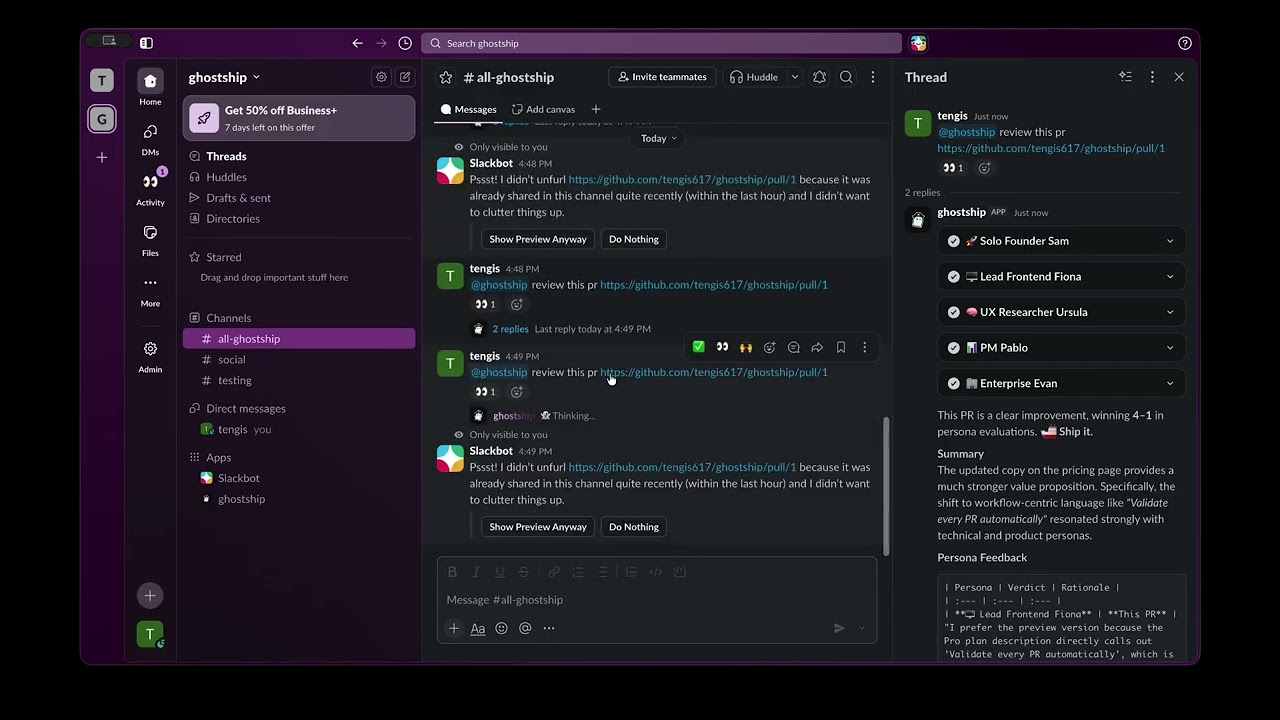Bookmark the hovered message for later
The image size is (1280, 720).
click(x=841, y=347)
